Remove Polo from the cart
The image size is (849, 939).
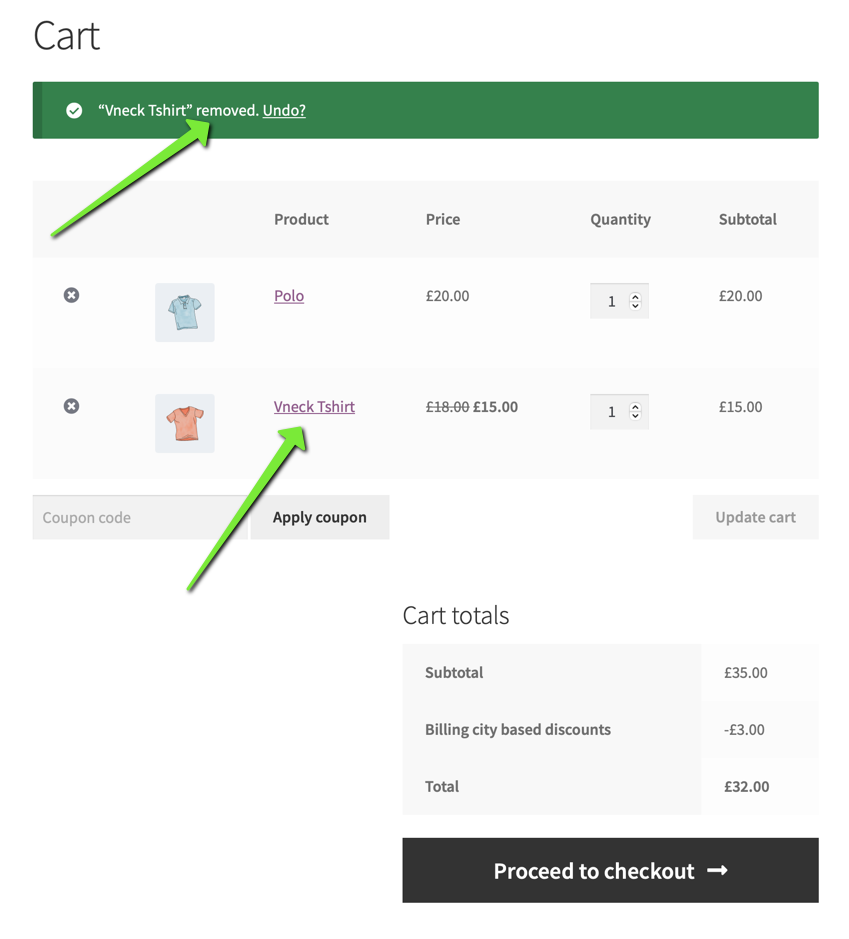71,295
